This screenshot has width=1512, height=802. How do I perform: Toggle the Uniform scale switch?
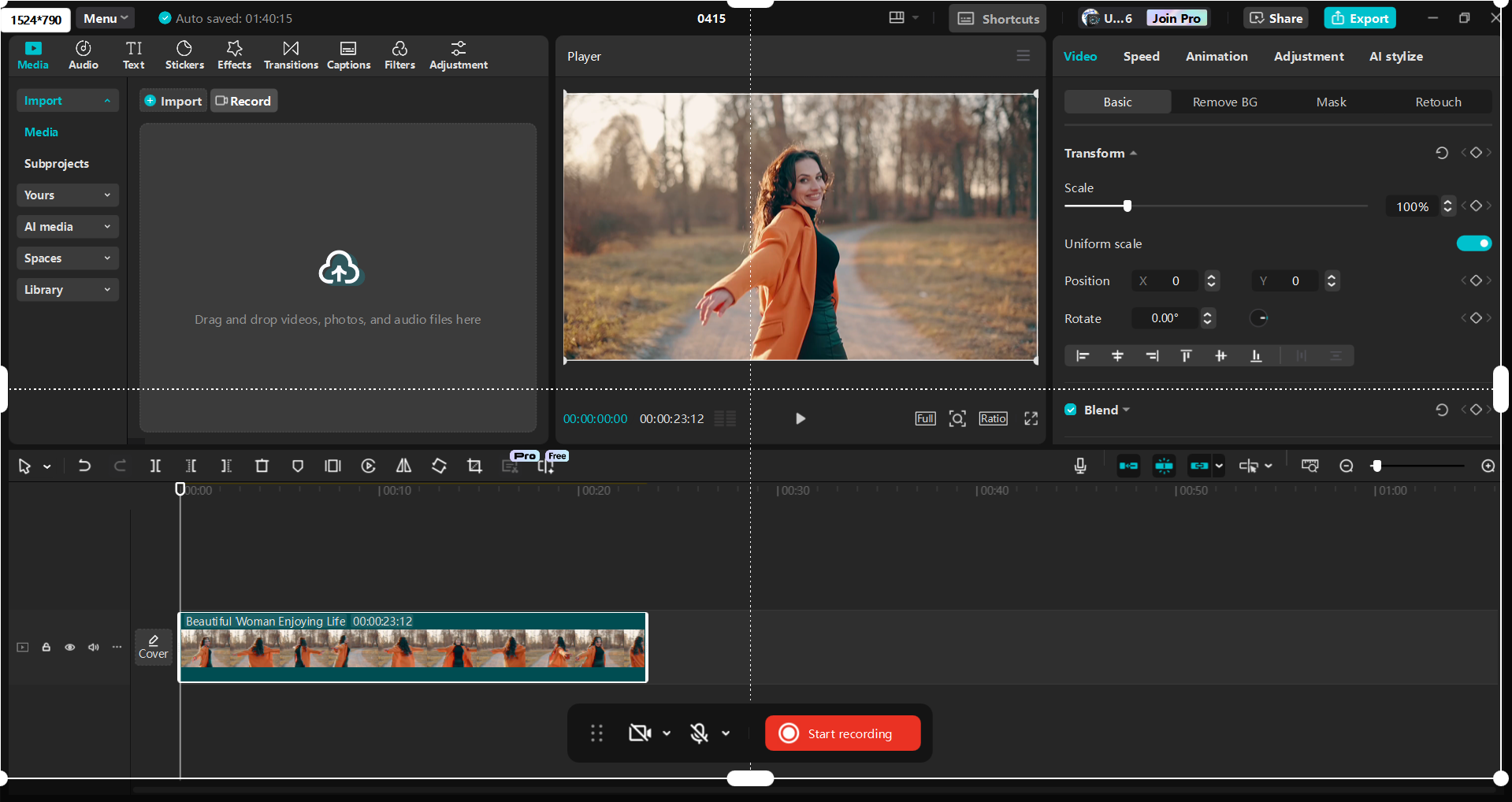[x=1473, y=243]
